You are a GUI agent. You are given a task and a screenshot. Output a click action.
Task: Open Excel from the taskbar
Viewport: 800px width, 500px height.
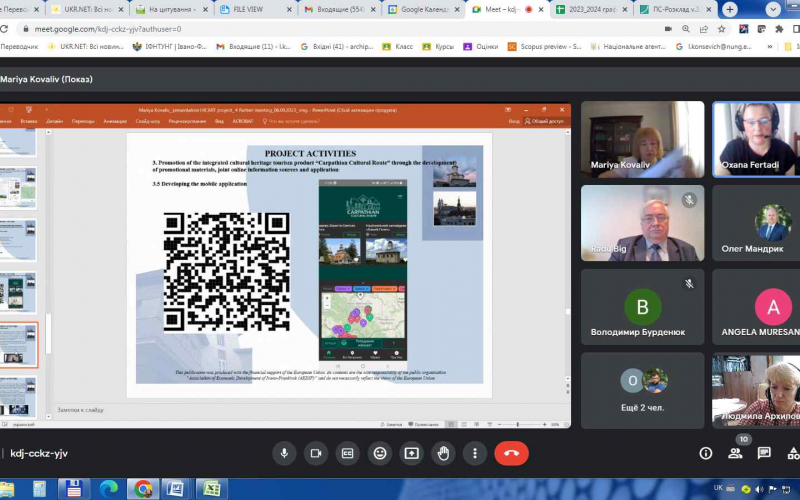point(211,489)
